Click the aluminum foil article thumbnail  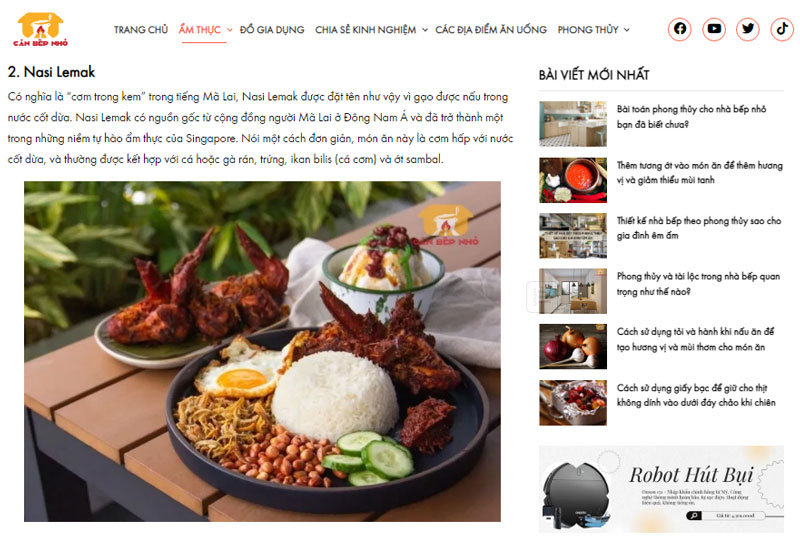(x=573, y=402)
